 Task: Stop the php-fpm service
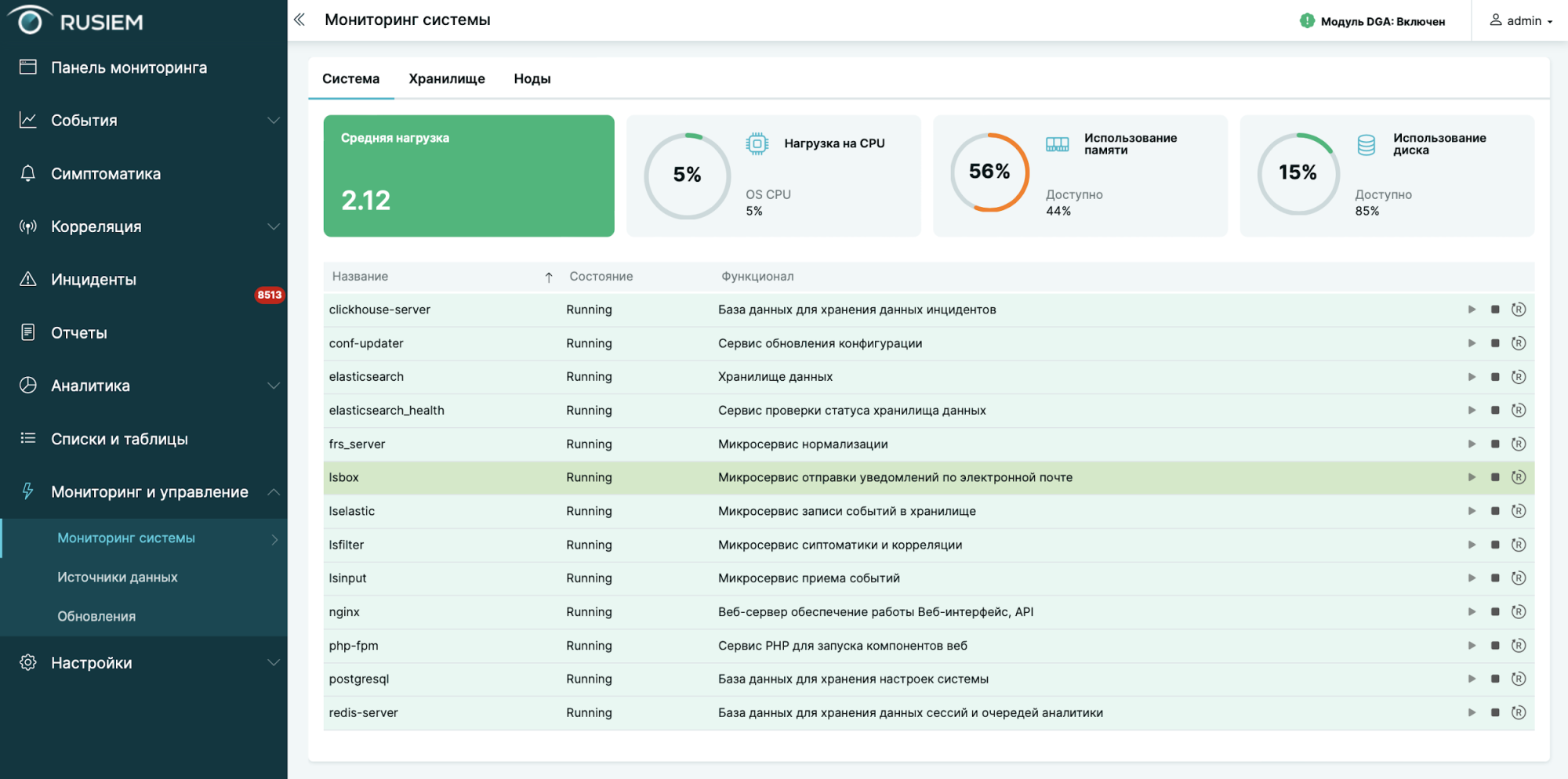coord(1495,646)
